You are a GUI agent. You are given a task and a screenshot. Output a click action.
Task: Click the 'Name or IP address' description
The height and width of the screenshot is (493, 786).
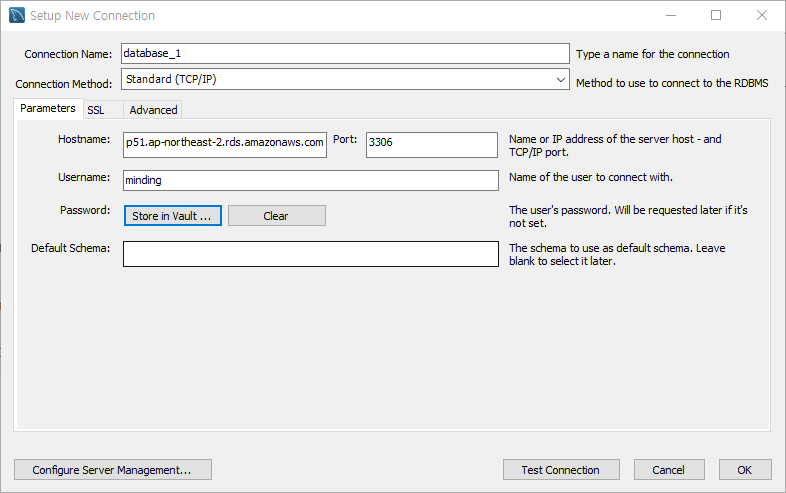[615, 145]
